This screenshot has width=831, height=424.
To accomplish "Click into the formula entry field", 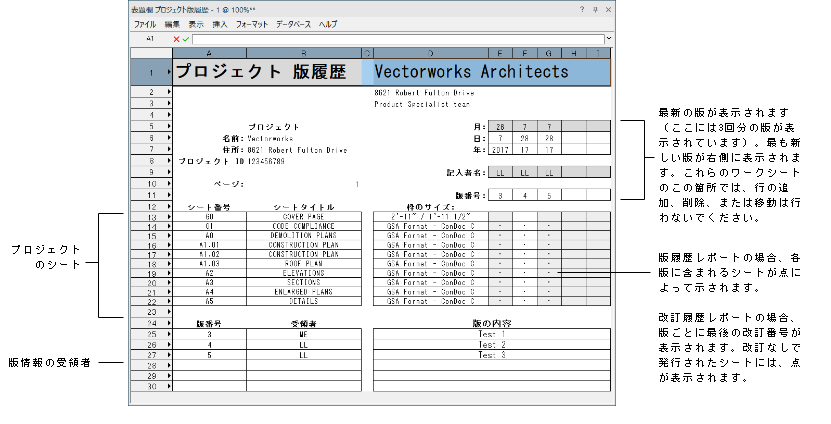I will click(398, 39).
